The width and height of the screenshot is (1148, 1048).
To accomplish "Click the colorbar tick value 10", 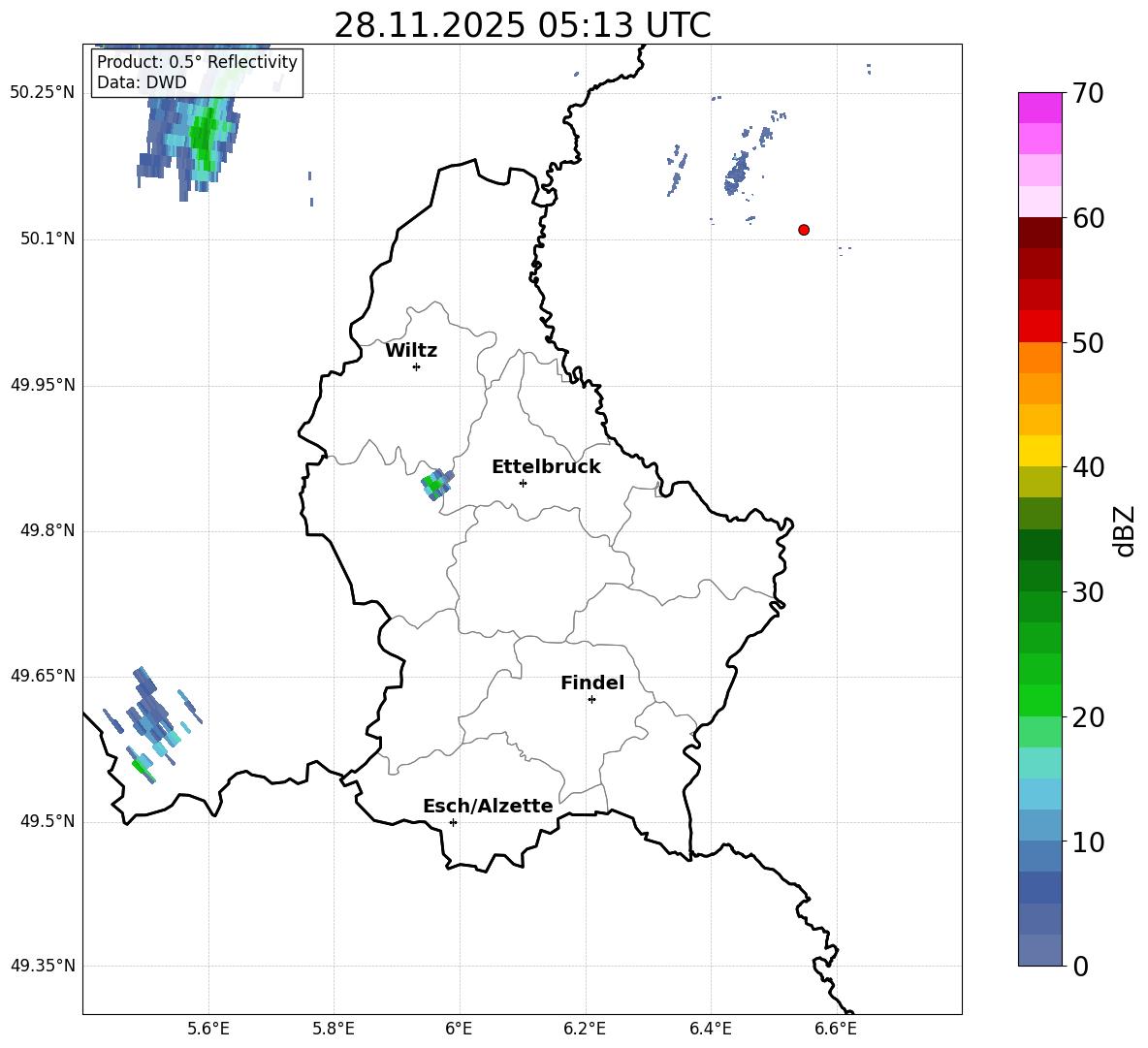I will (1088, 842).
